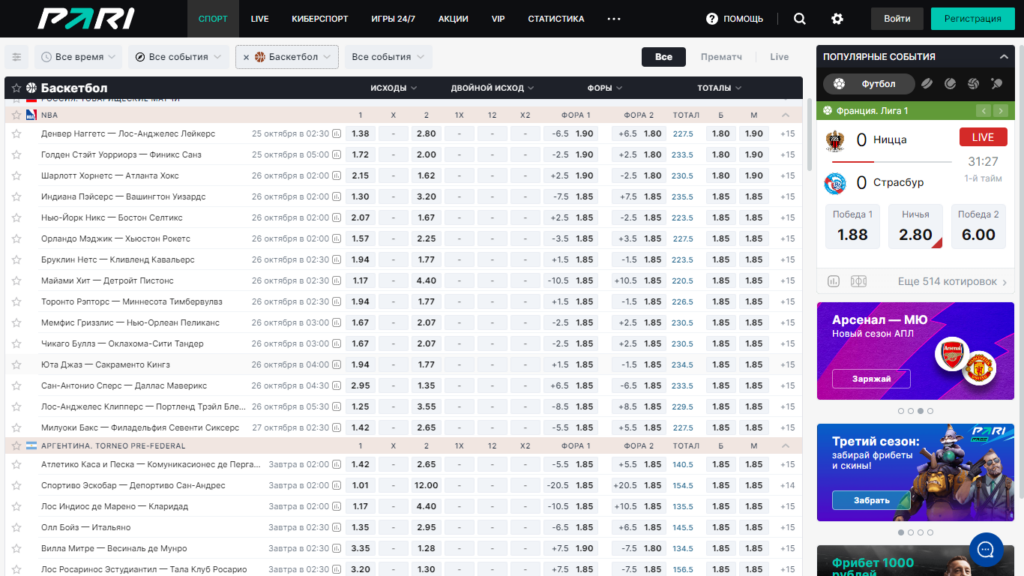This screenshot has width=1024, height=576.
Task: Open the search magnifier icon
Action: [x=799, y=19]
